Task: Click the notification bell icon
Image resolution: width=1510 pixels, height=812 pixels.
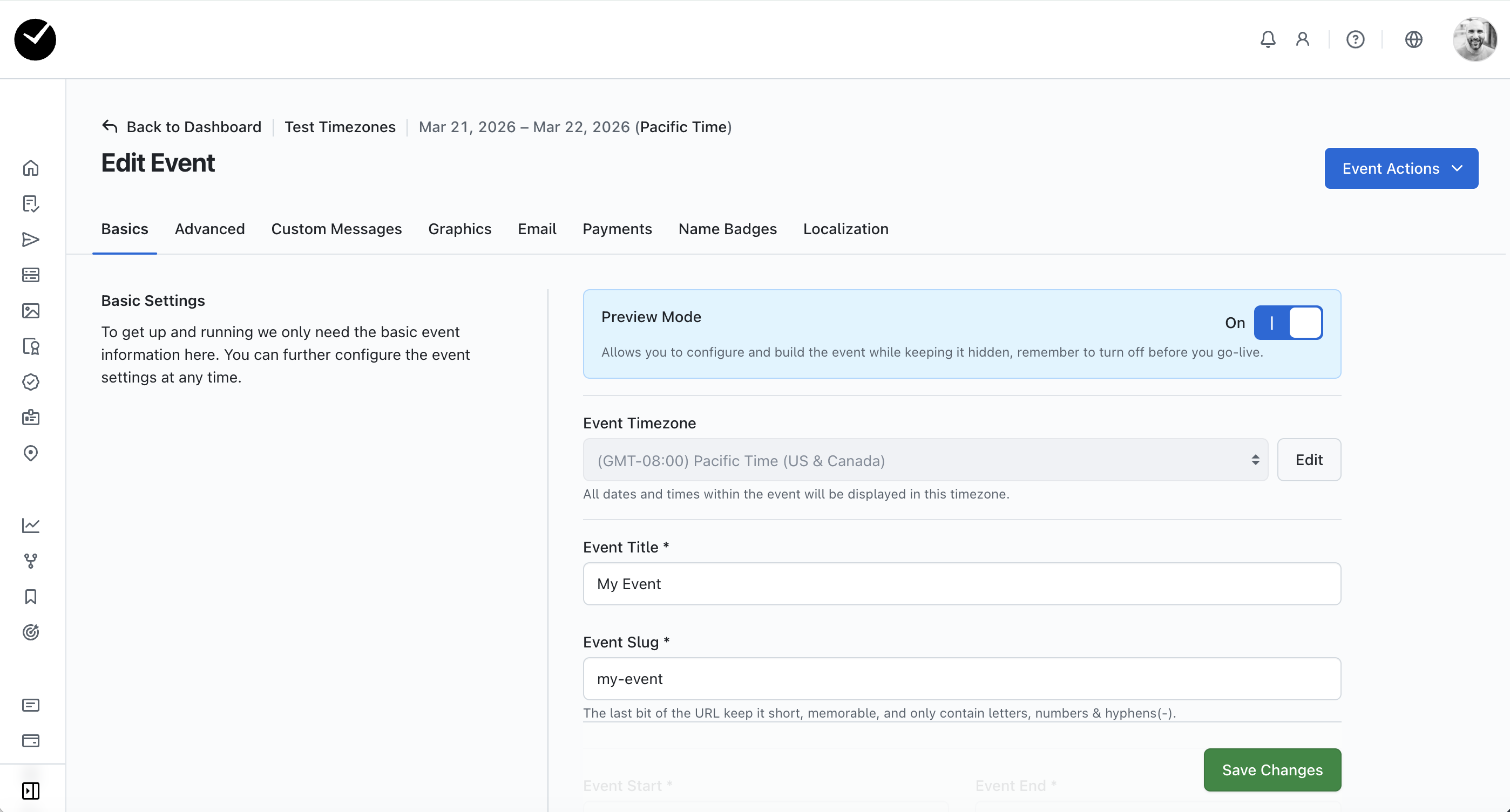Action: (1267, 39)
